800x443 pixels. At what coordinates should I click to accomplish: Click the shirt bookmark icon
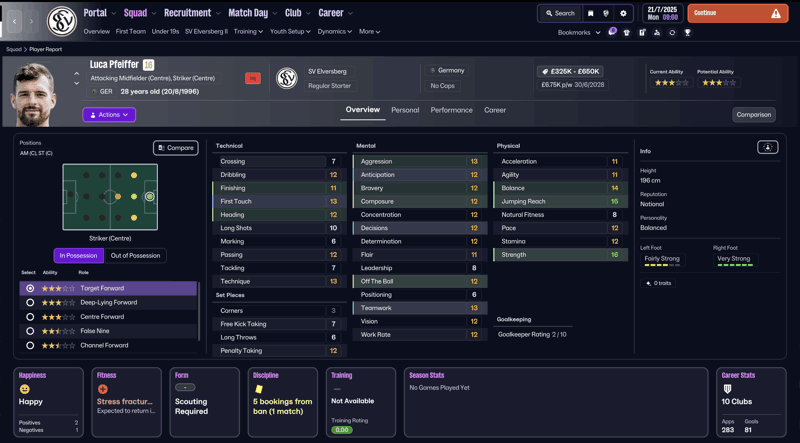(x=627, y=33)
